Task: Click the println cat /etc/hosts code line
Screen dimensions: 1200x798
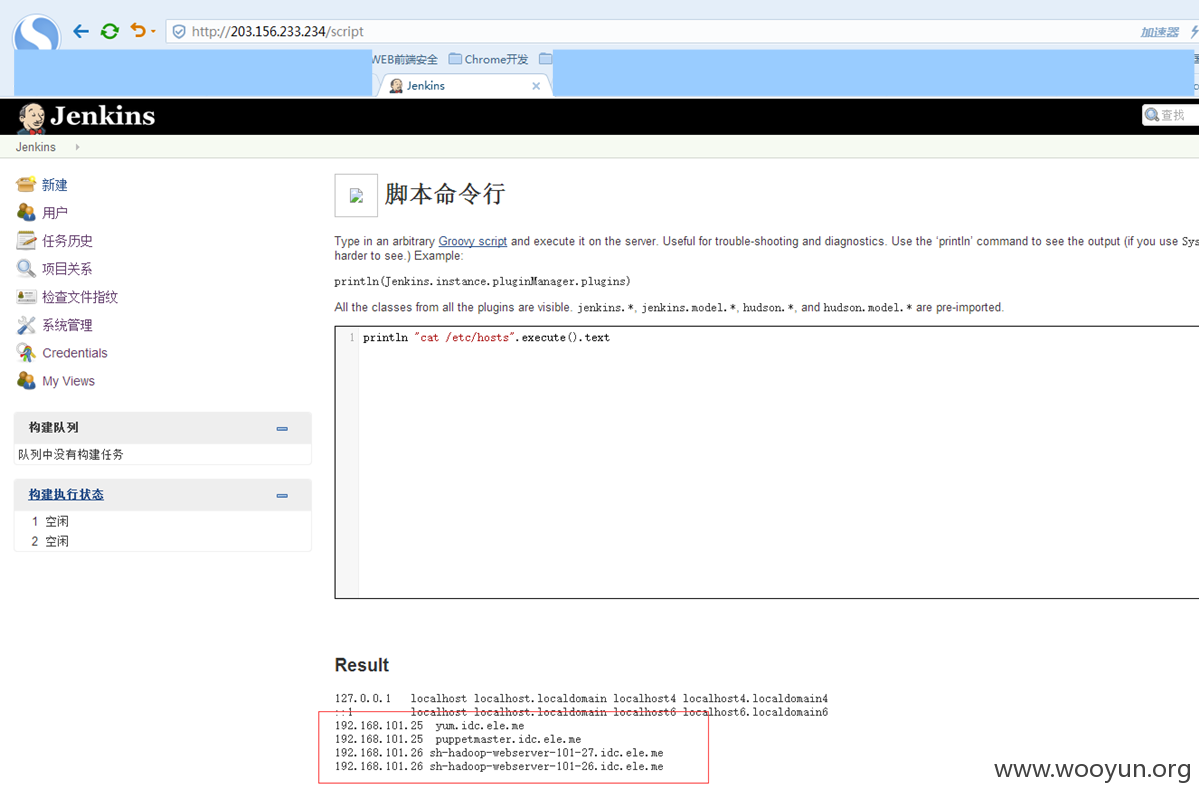Action: 486,338
